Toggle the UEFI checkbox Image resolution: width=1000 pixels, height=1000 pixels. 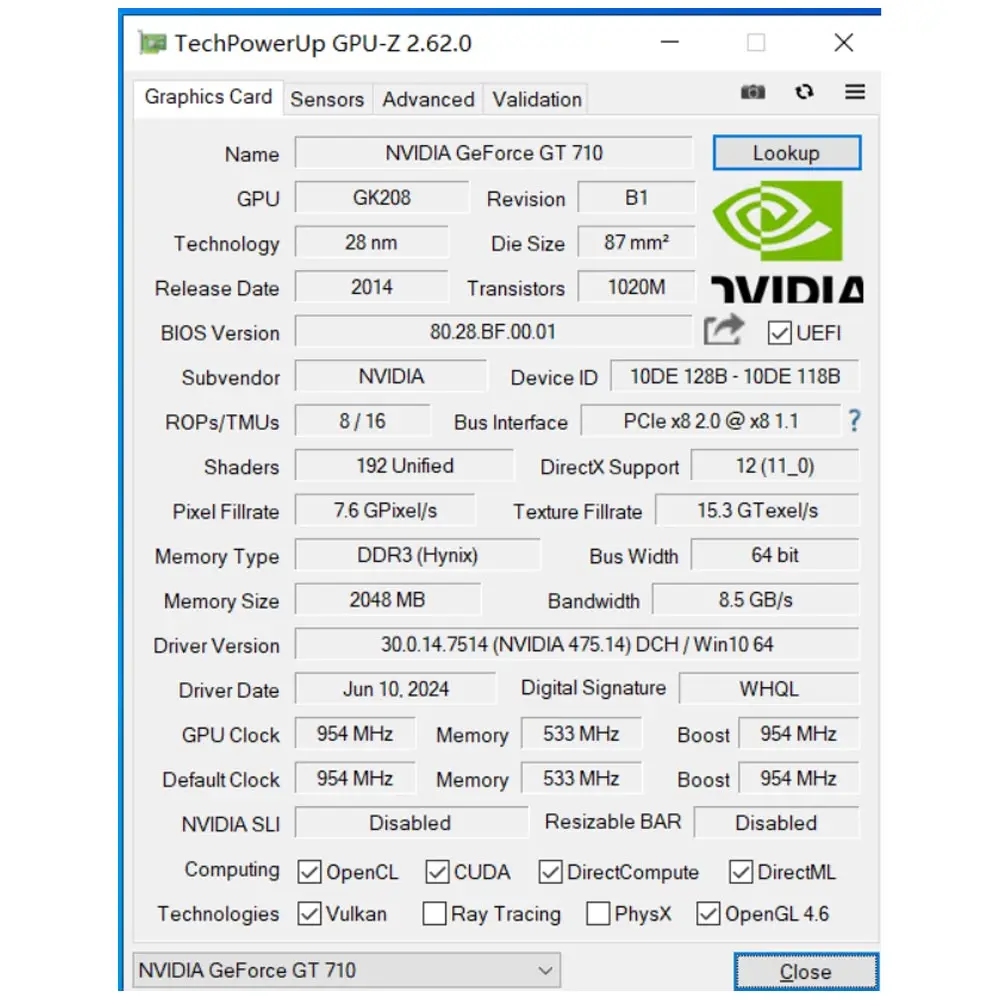[779, 333]
